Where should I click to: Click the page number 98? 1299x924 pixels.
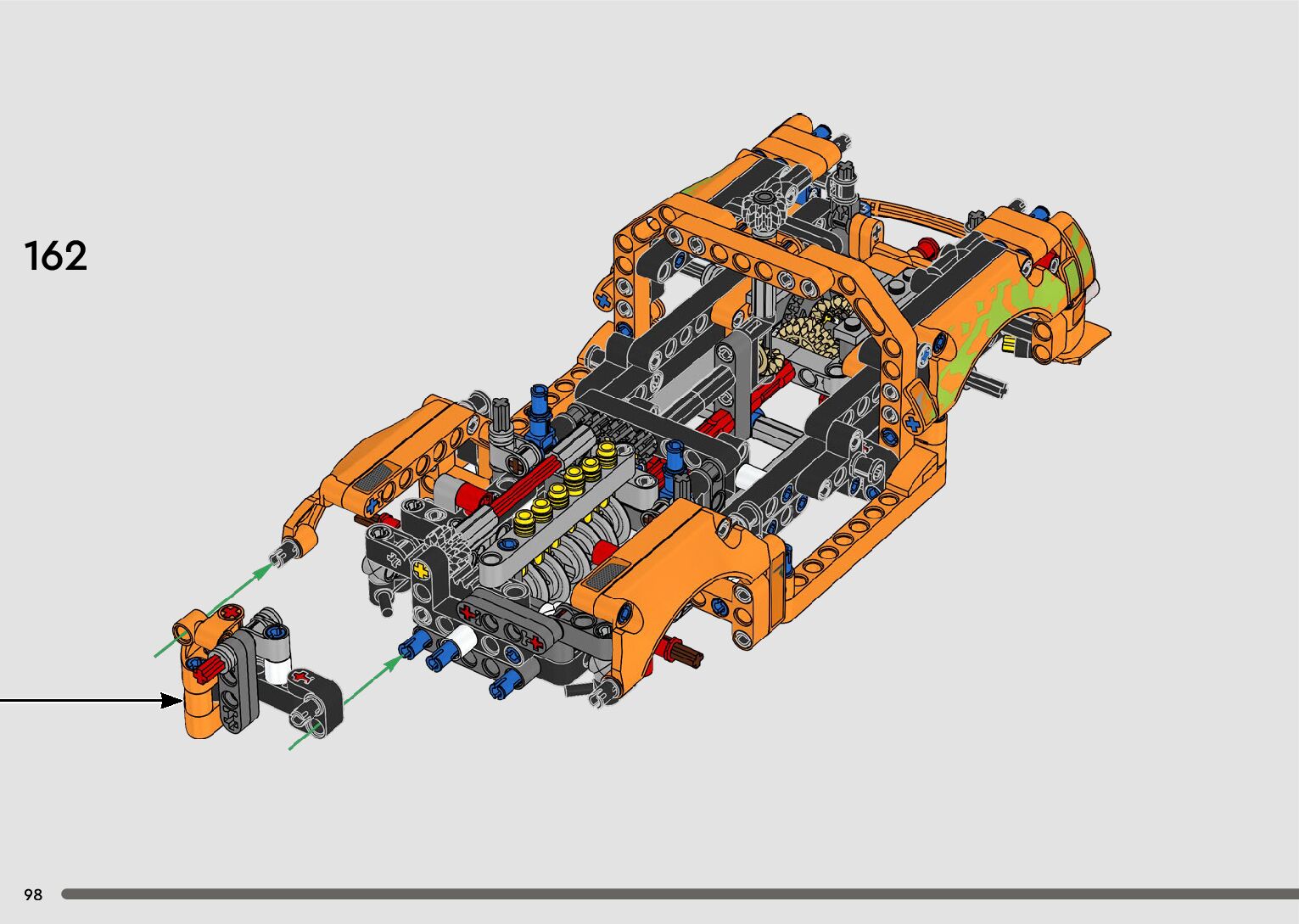(x=33, y=894)
